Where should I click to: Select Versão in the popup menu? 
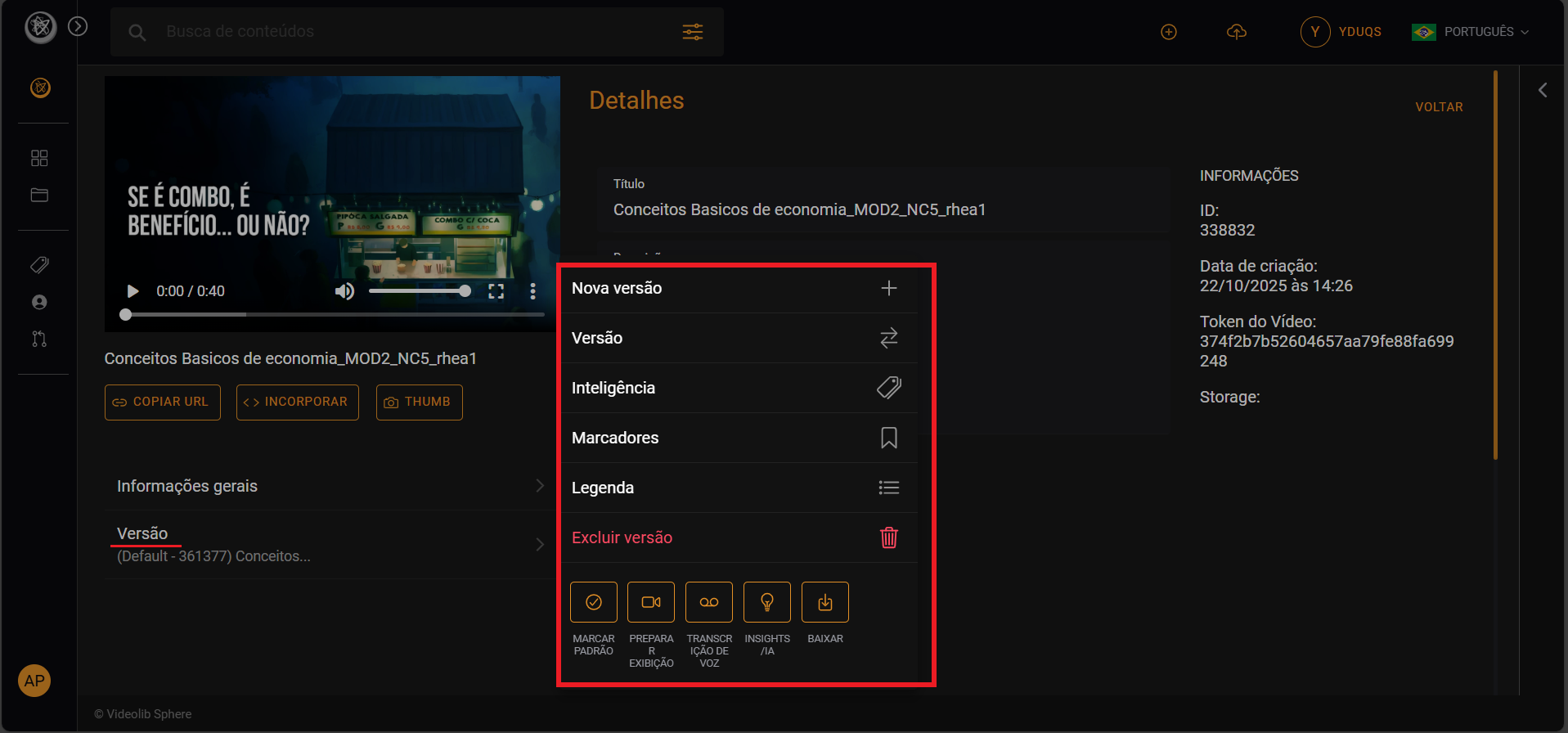click(x=739, y=338)
